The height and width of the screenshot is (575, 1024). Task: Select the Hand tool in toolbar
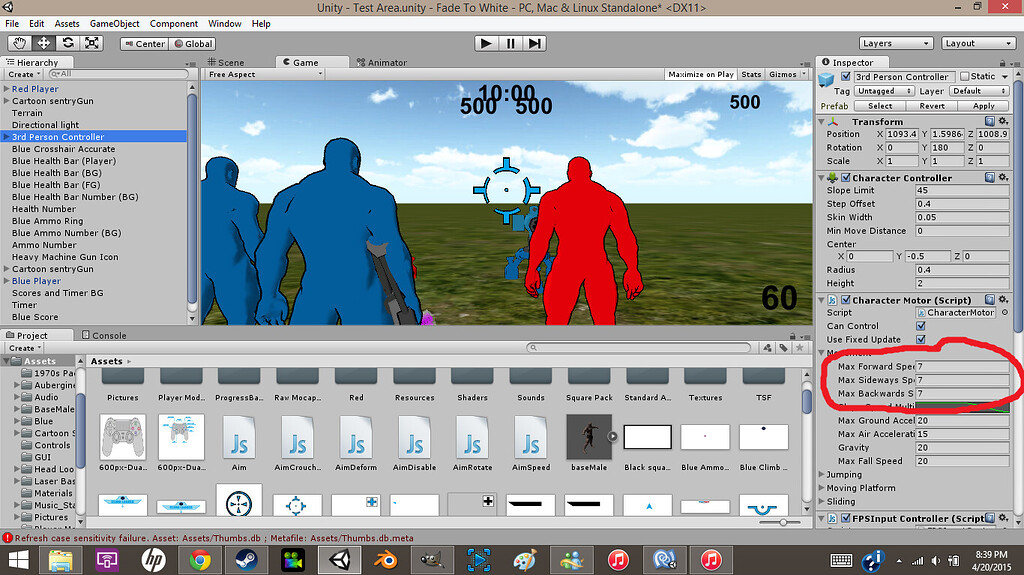click(x=19, y=43)
